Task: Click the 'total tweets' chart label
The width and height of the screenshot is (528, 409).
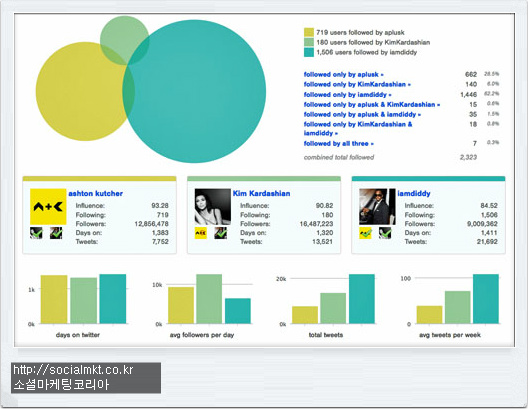Action: pos(326,335)
